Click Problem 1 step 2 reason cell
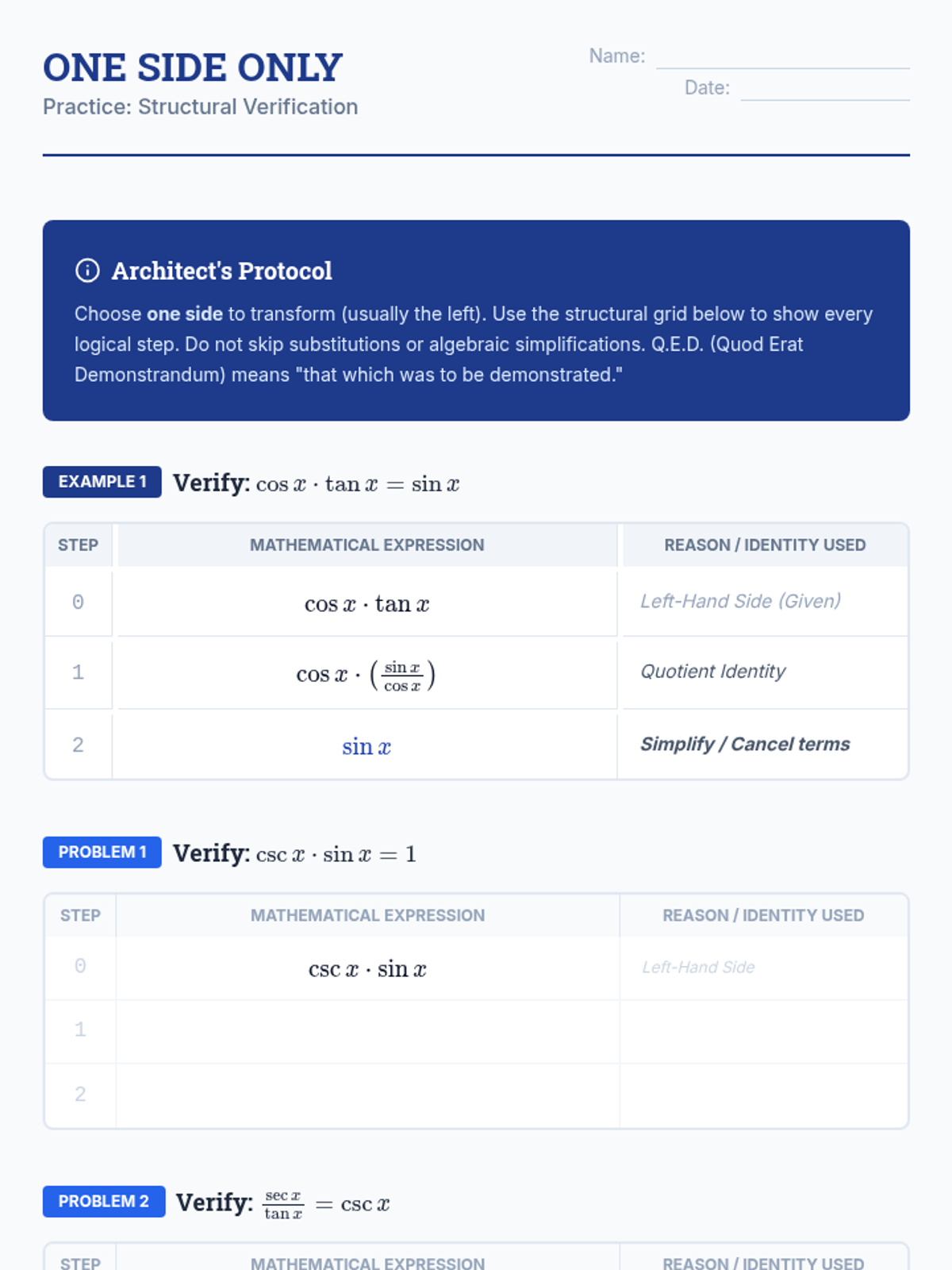952x1270 pixels. coord(763,1095)
